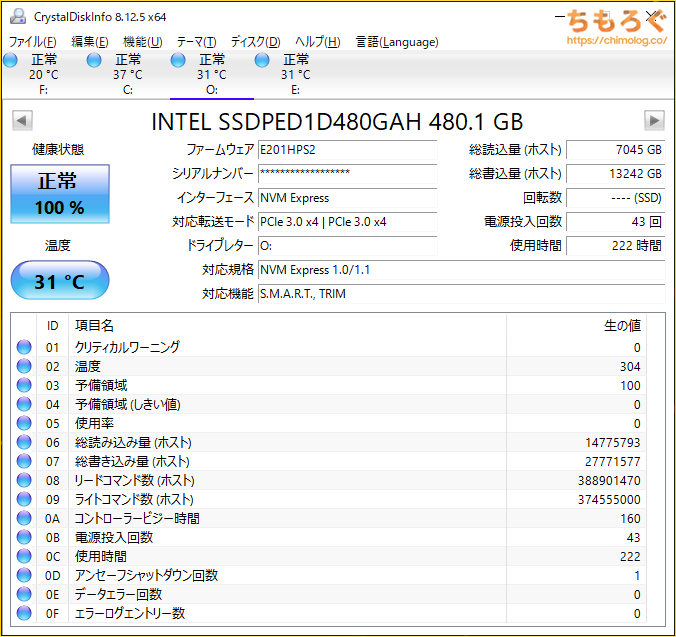Select the C: drive at 37 °C
This screenshot has width=676, height=637.
click(128, 74)
